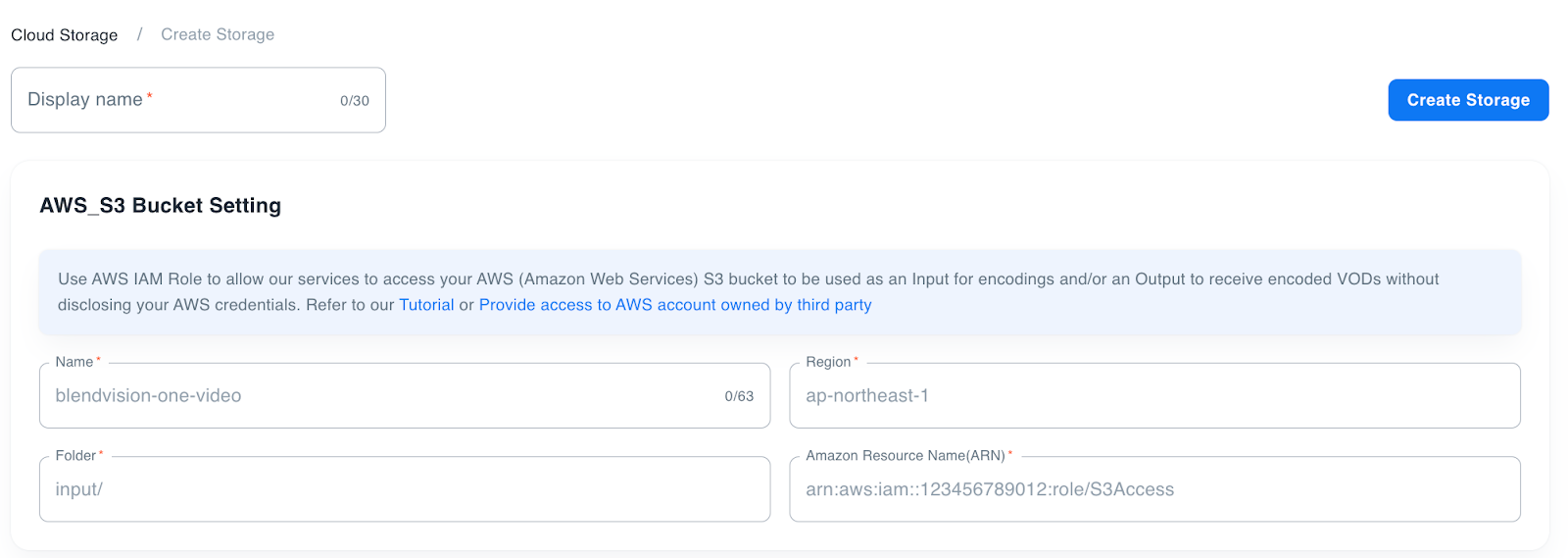The height and width of the screenshot is (558, 1568).
Task: Click the bucket Name input field
Action: pos(382,396)
